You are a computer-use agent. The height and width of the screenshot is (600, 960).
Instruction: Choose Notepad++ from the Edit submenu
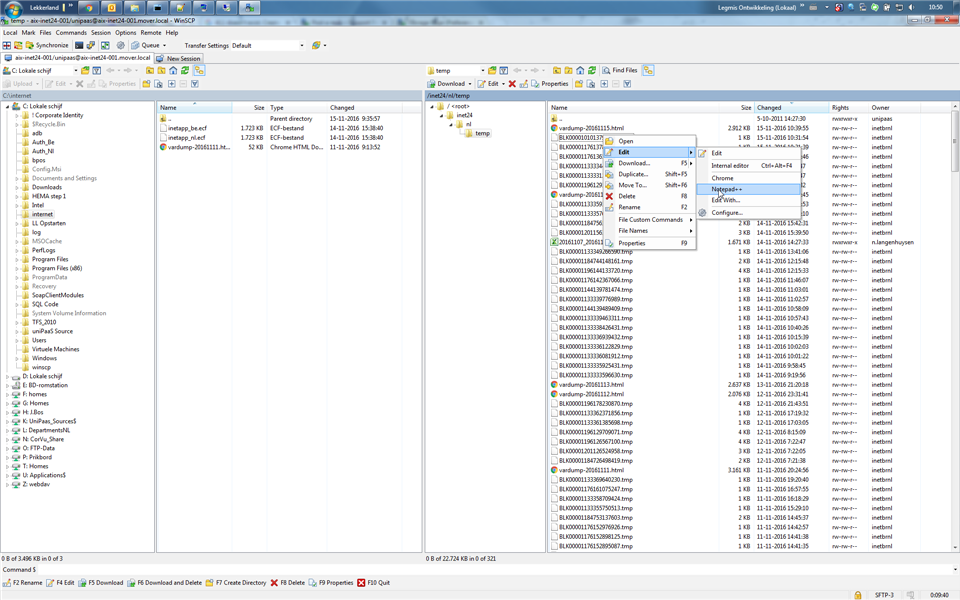click(x=727, y=189)
